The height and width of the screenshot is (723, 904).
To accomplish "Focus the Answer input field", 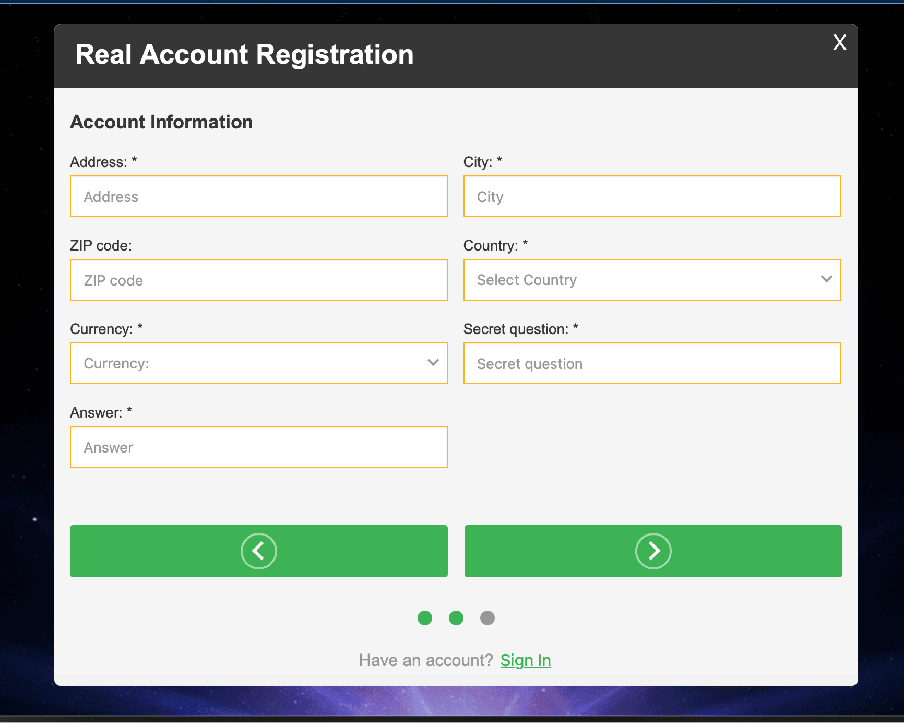I will [x=259, y=447].
